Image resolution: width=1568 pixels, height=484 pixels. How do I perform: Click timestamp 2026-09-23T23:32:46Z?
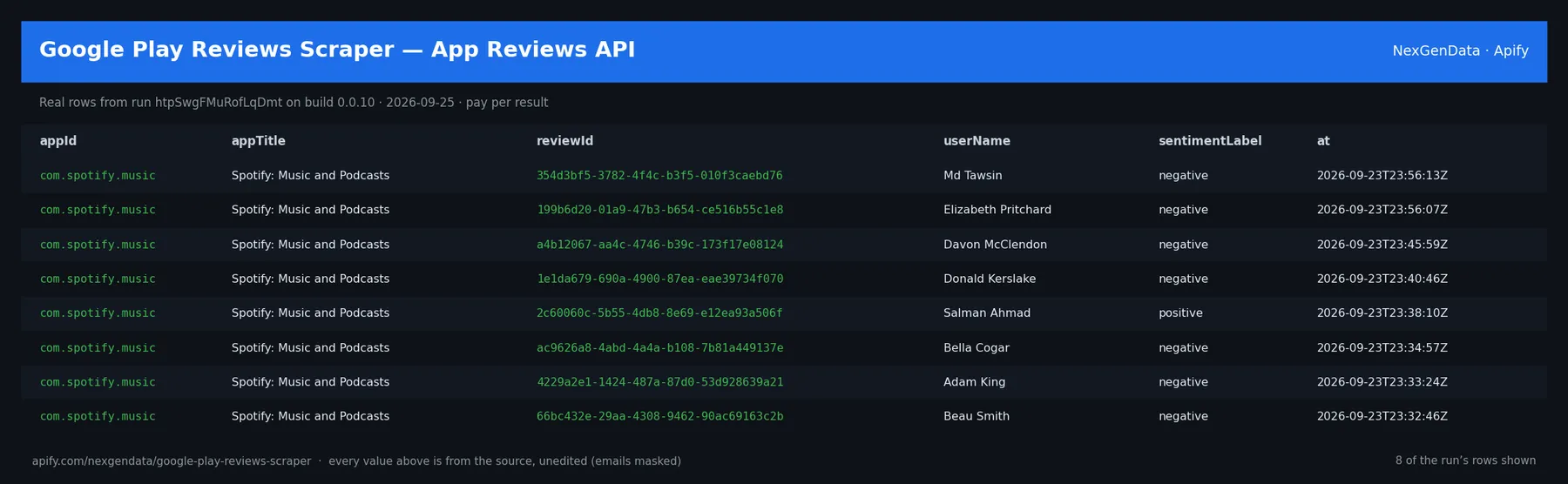coord(1382,416)
